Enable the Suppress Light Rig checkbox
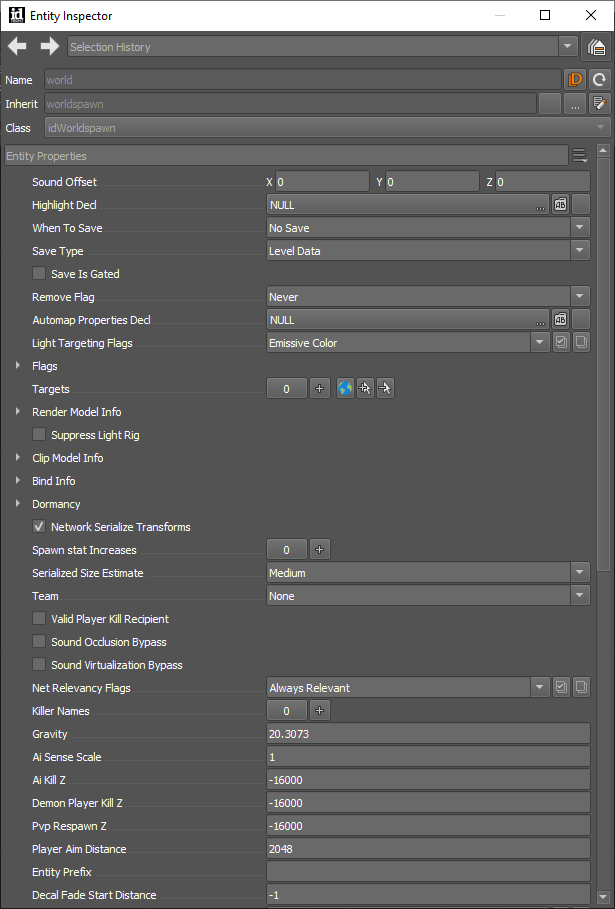This screenshot has width=615, height=909. (x=39, y=434)
